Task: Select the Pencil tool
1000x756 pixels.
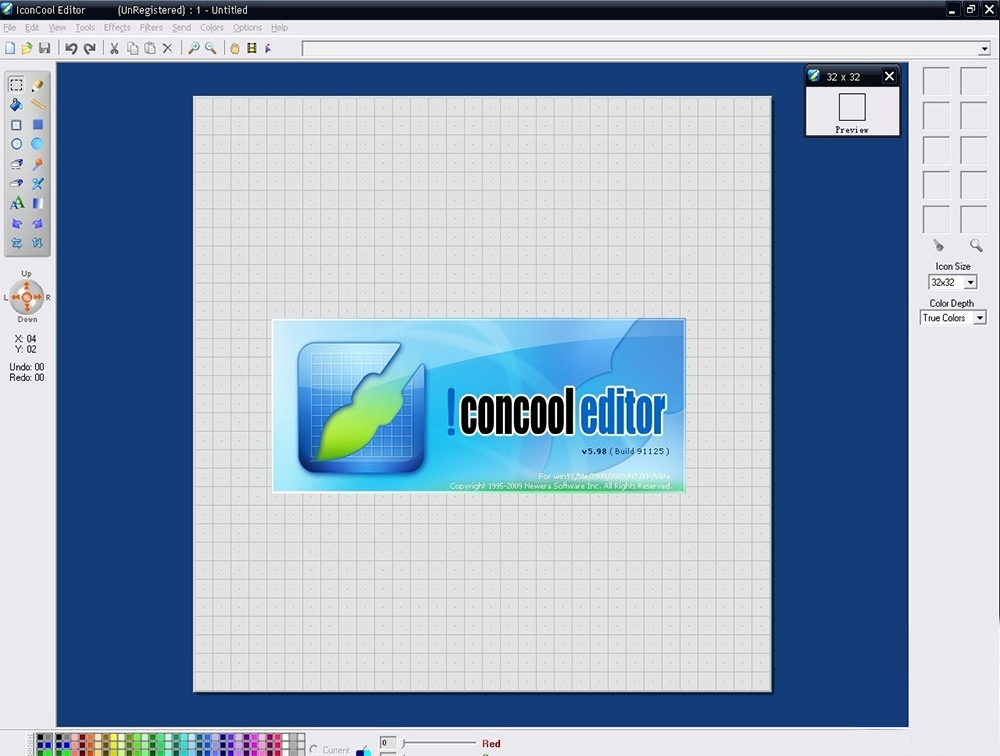Action: point(38,84)
